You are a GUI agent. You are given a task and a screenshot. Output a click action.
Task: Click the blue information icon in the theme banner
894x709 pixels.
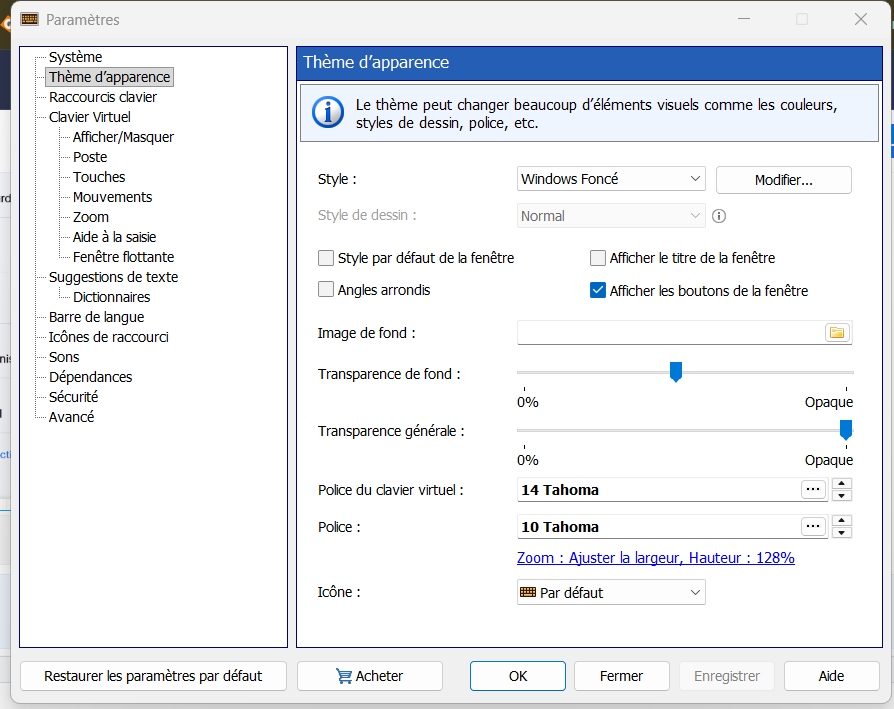pyautogui.click(x=328, y=112)
